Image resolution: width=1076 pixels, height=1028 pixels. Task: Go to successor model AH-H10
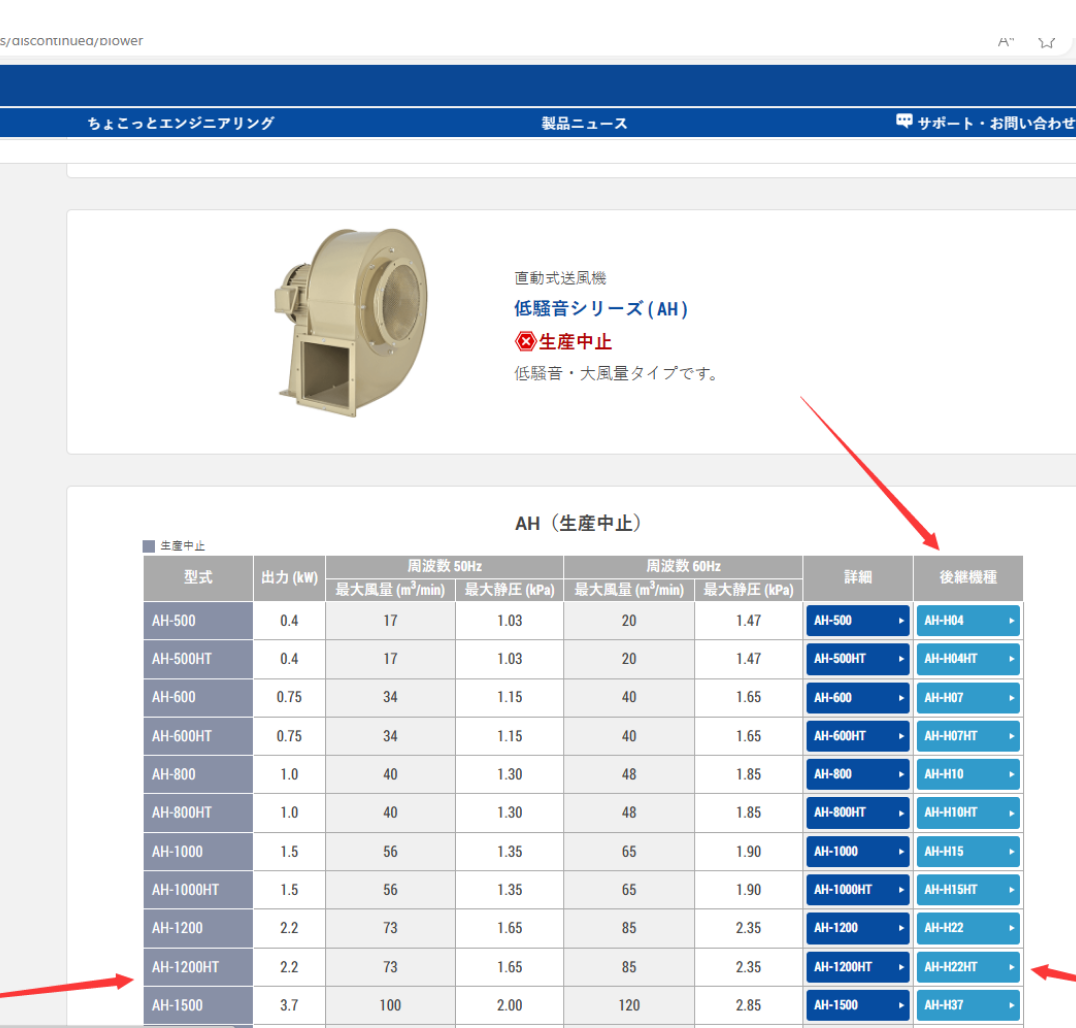967,774
